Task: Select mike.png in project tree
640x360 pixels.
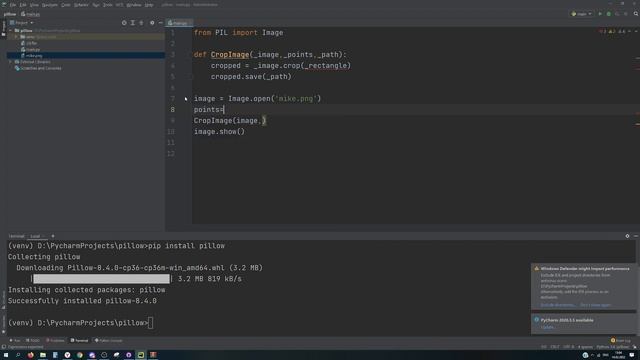Action: pos(34,56)
